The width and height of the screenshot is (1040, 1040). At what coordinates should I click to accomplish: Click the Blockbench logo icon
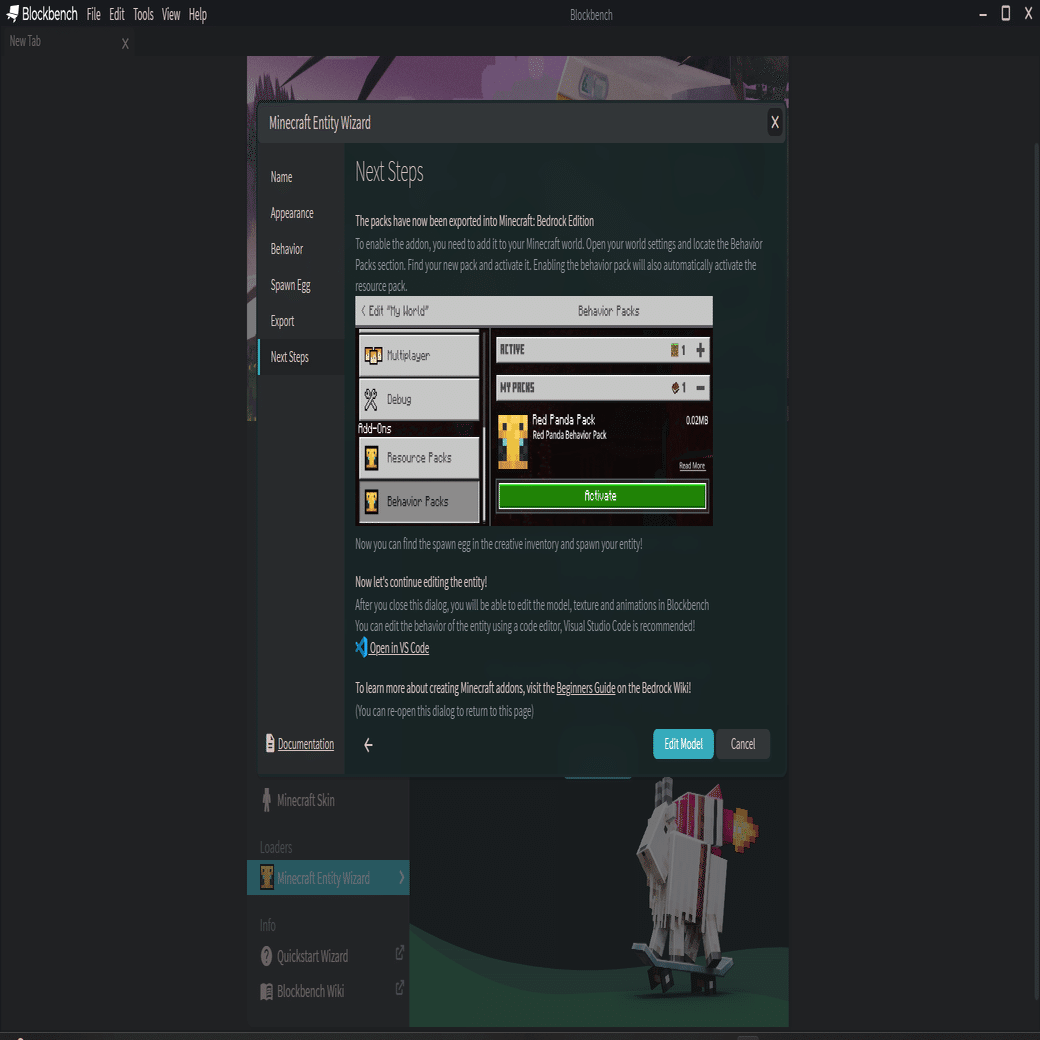pyautogui.click(x=13, y=13)
